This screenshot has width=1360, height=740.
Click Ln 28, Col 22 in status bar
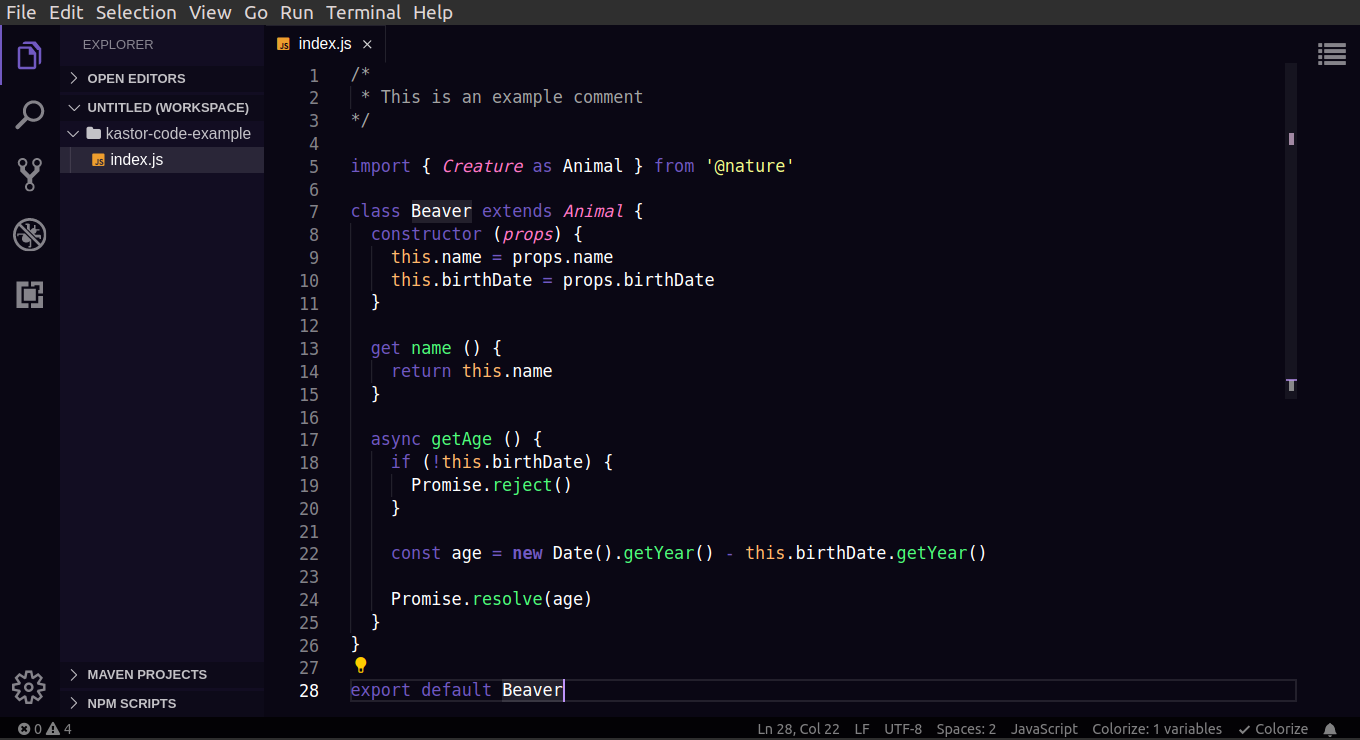[798, 729]
